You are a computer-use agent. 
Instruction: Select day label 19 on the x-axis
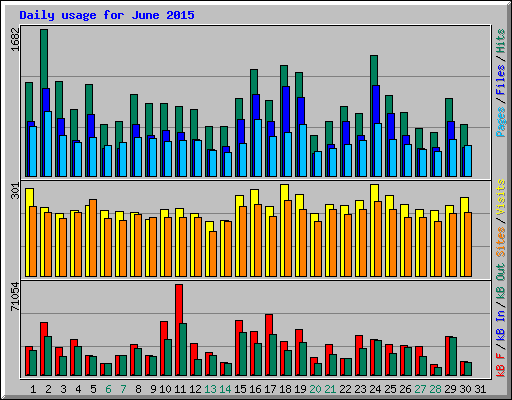pos(300,389)
